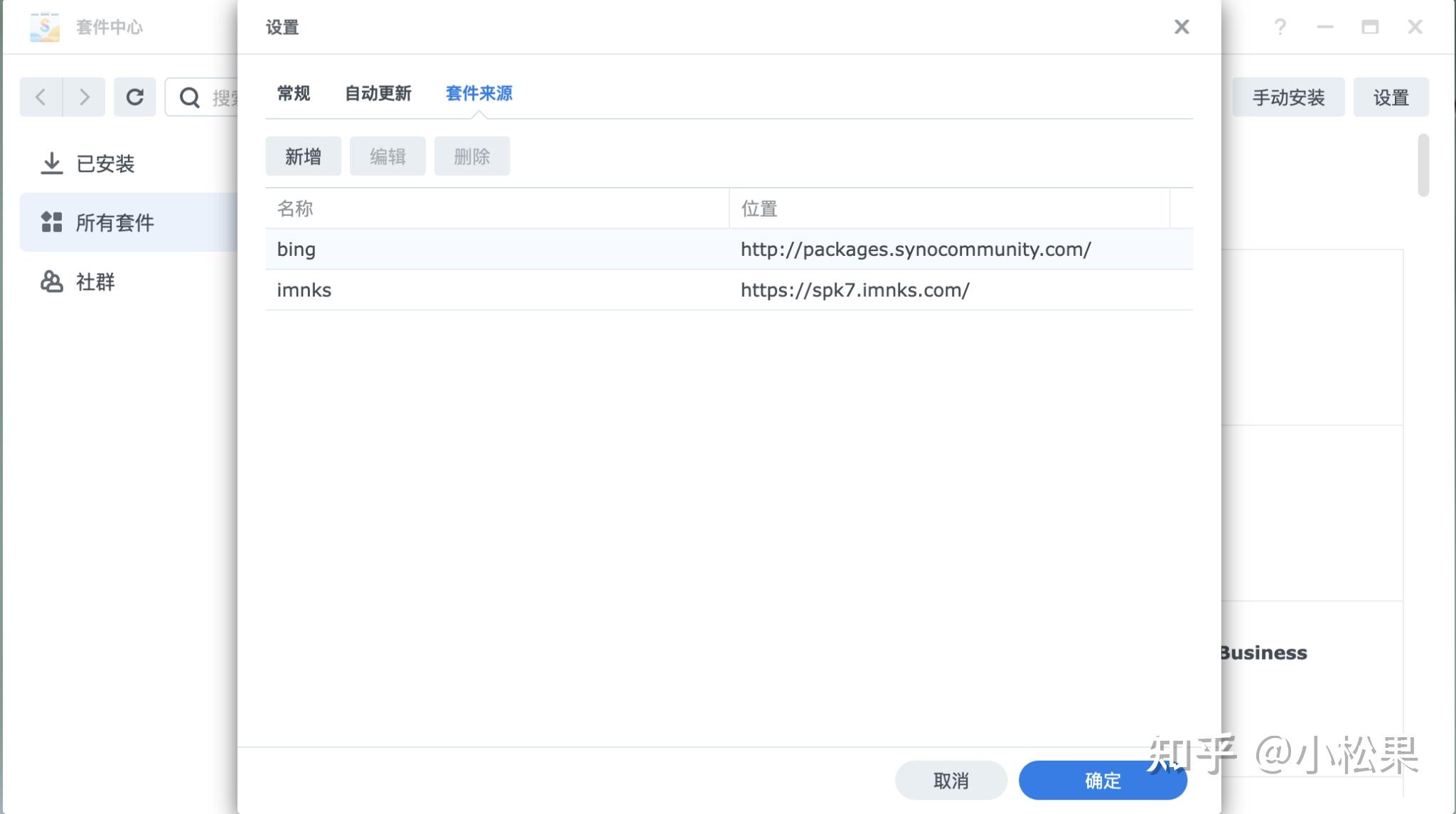Image resolution: width=1456 pixels, height=814 pixels.
Task: Switch to the 自动更新 tab
Action: (x=378, y=93)
